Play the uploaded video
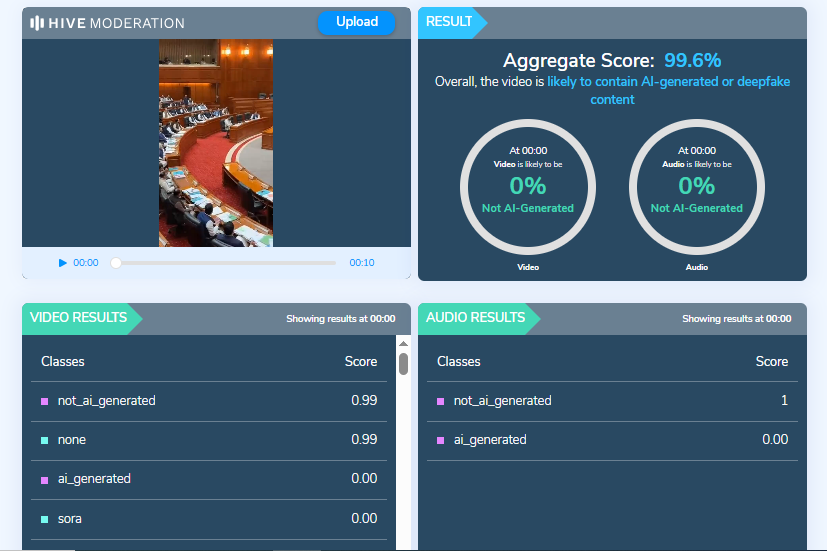Viewport: 827px width, 551px height. pos(63,263)
